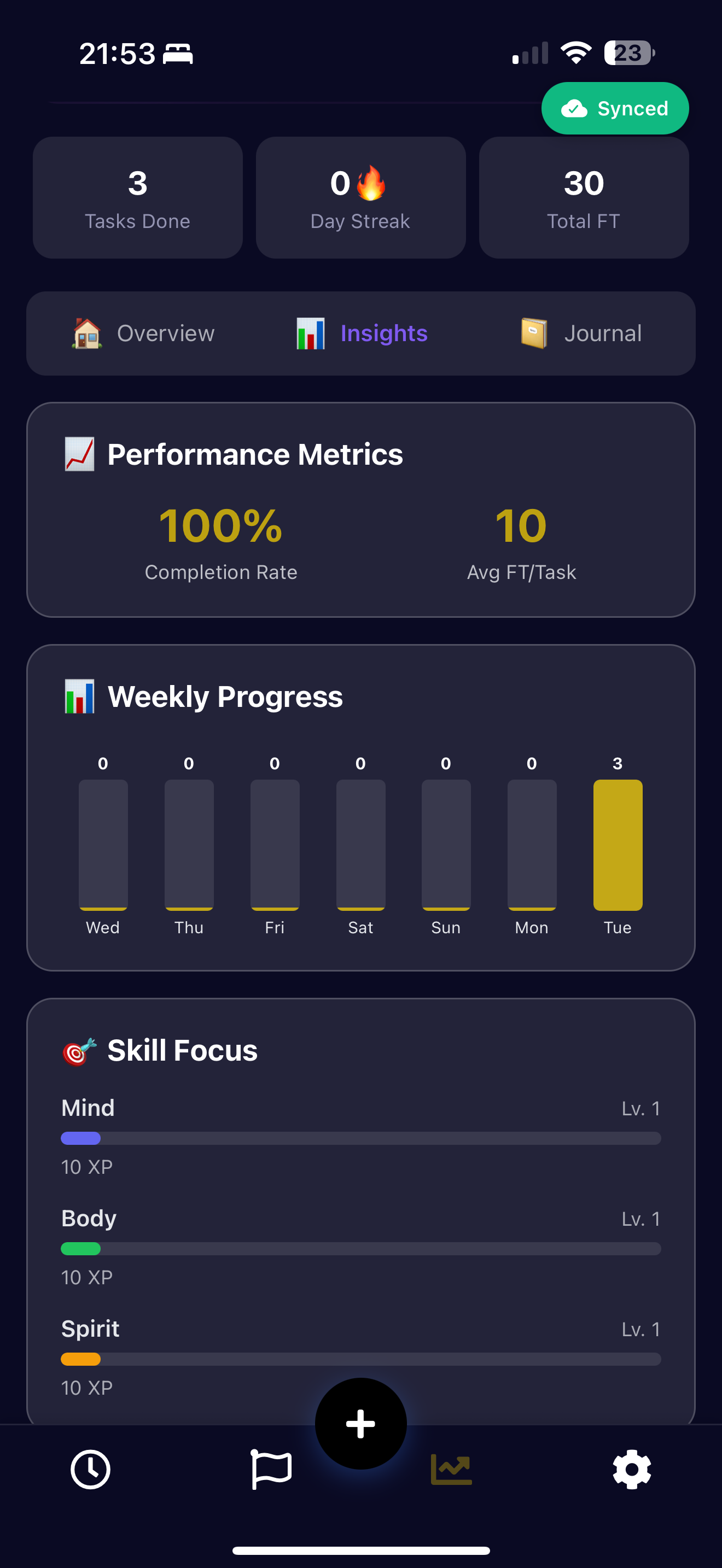Open the chart stats icon in bottom bar
722x1568 pixels.
click(451, 1470)
